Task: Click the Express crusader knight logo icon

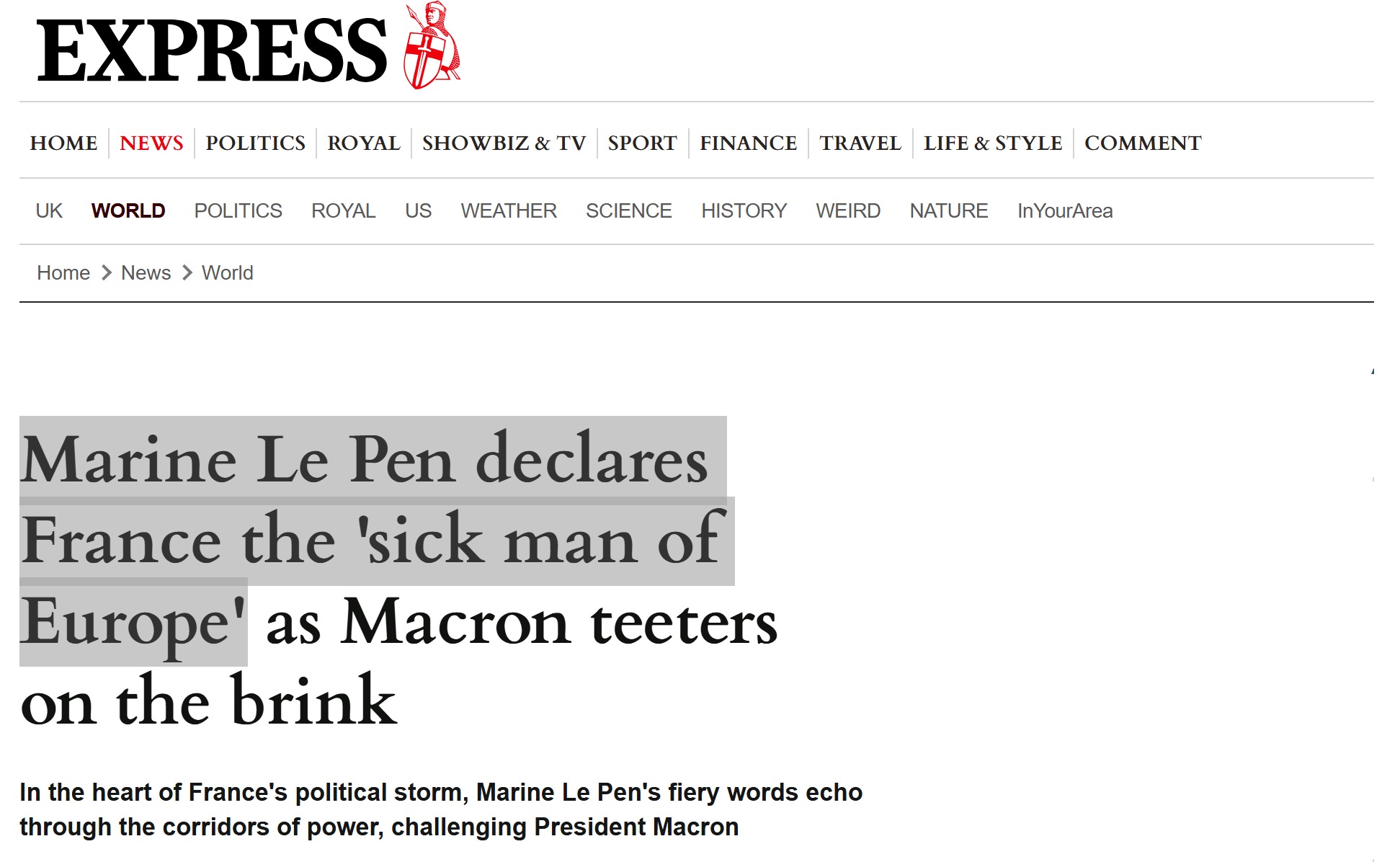Action: tap(432, 45)
